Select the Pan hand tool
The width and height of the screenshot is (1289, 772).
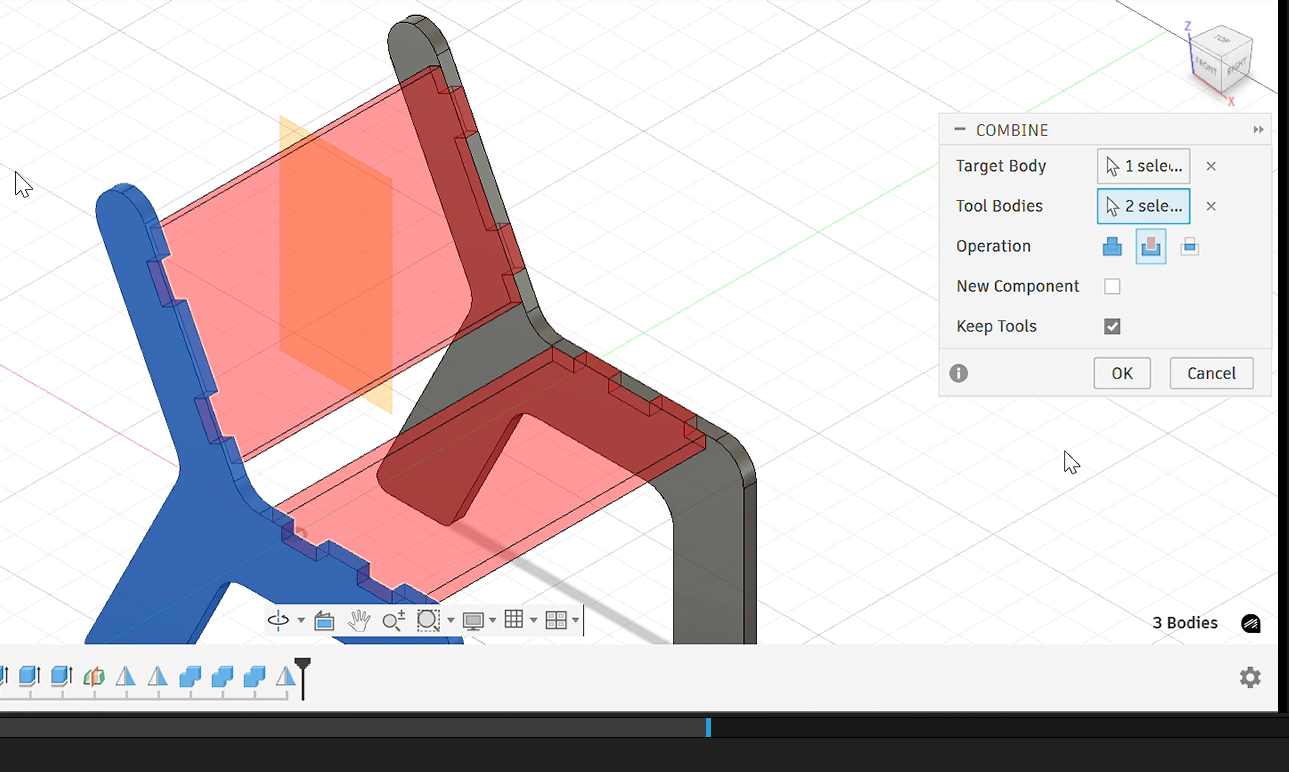click(359, 621)
